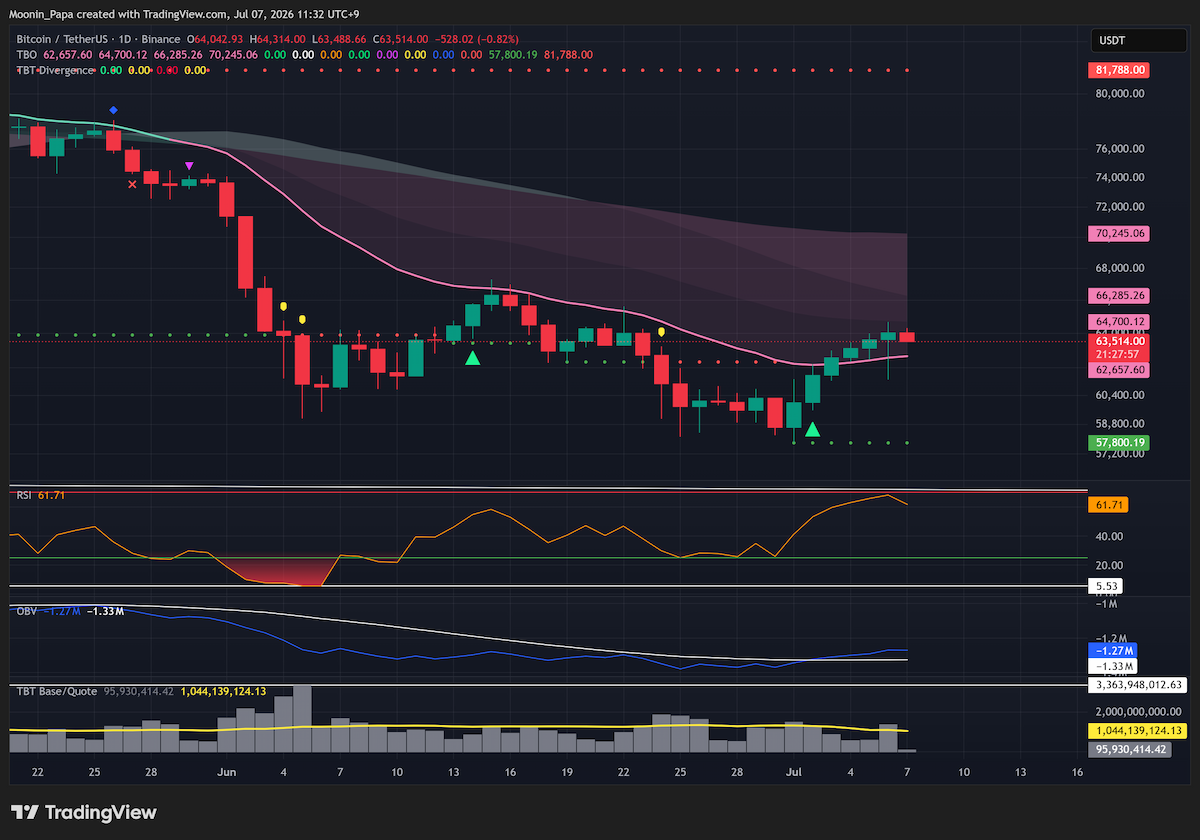The height and width of the screenshot is (840, 1200).
Task: Select the TBT Divergence indicator legend
Action: click(53, 70)
